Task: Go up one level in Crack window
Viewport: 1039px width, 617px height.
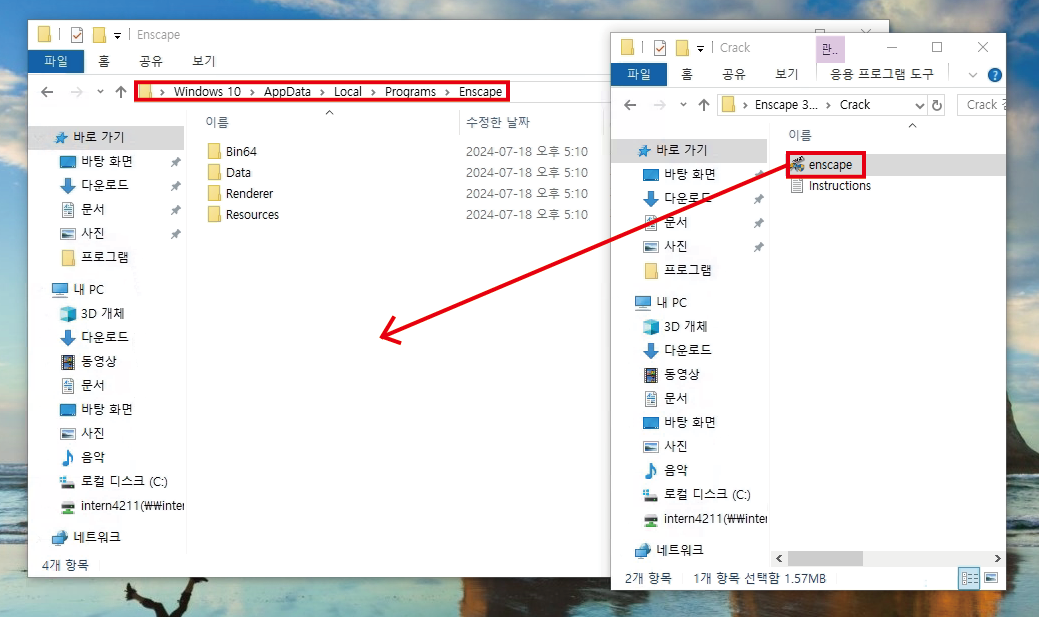Action: [704, 105]
